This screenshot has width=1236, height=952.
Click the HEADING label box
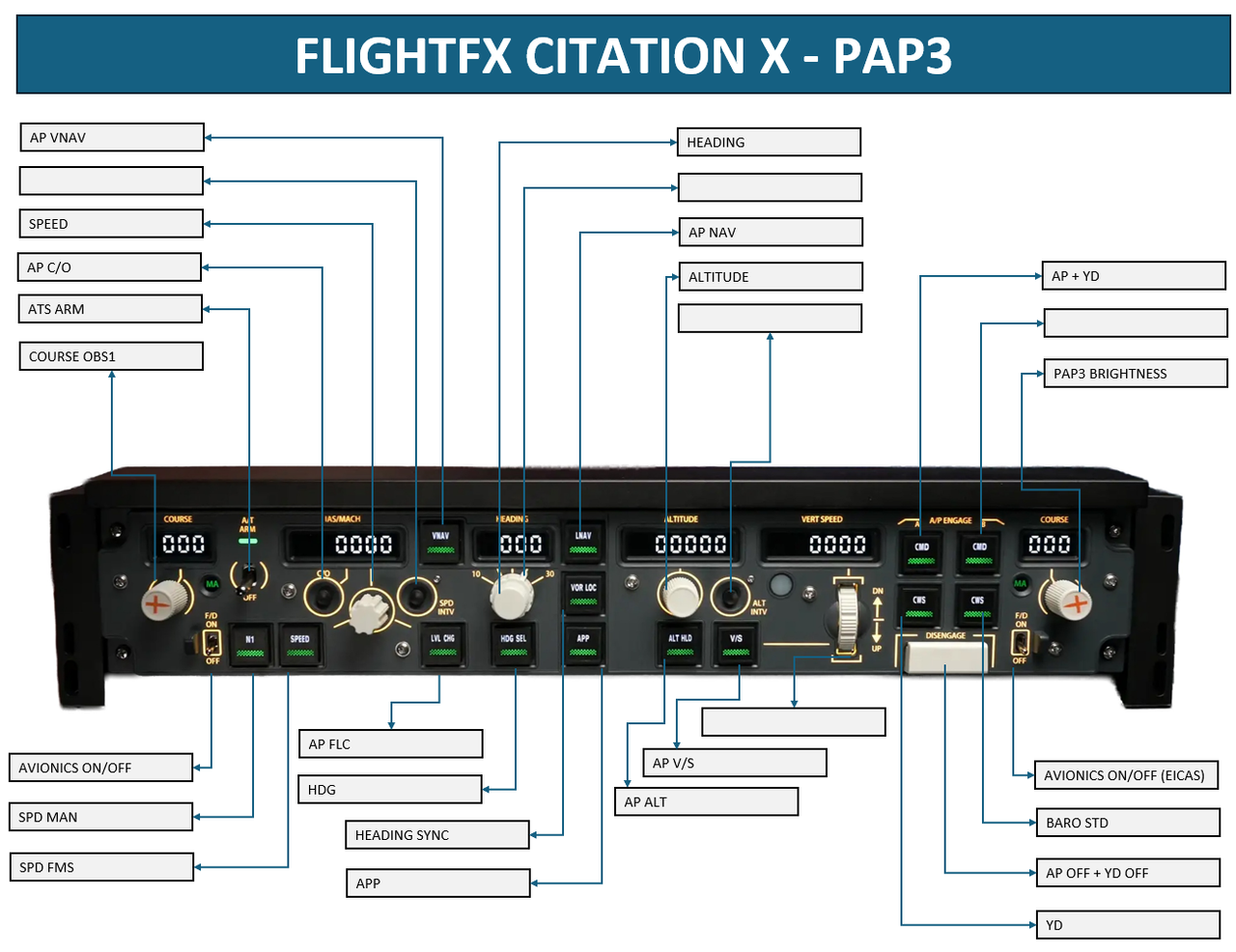click(x=769, y=142)
